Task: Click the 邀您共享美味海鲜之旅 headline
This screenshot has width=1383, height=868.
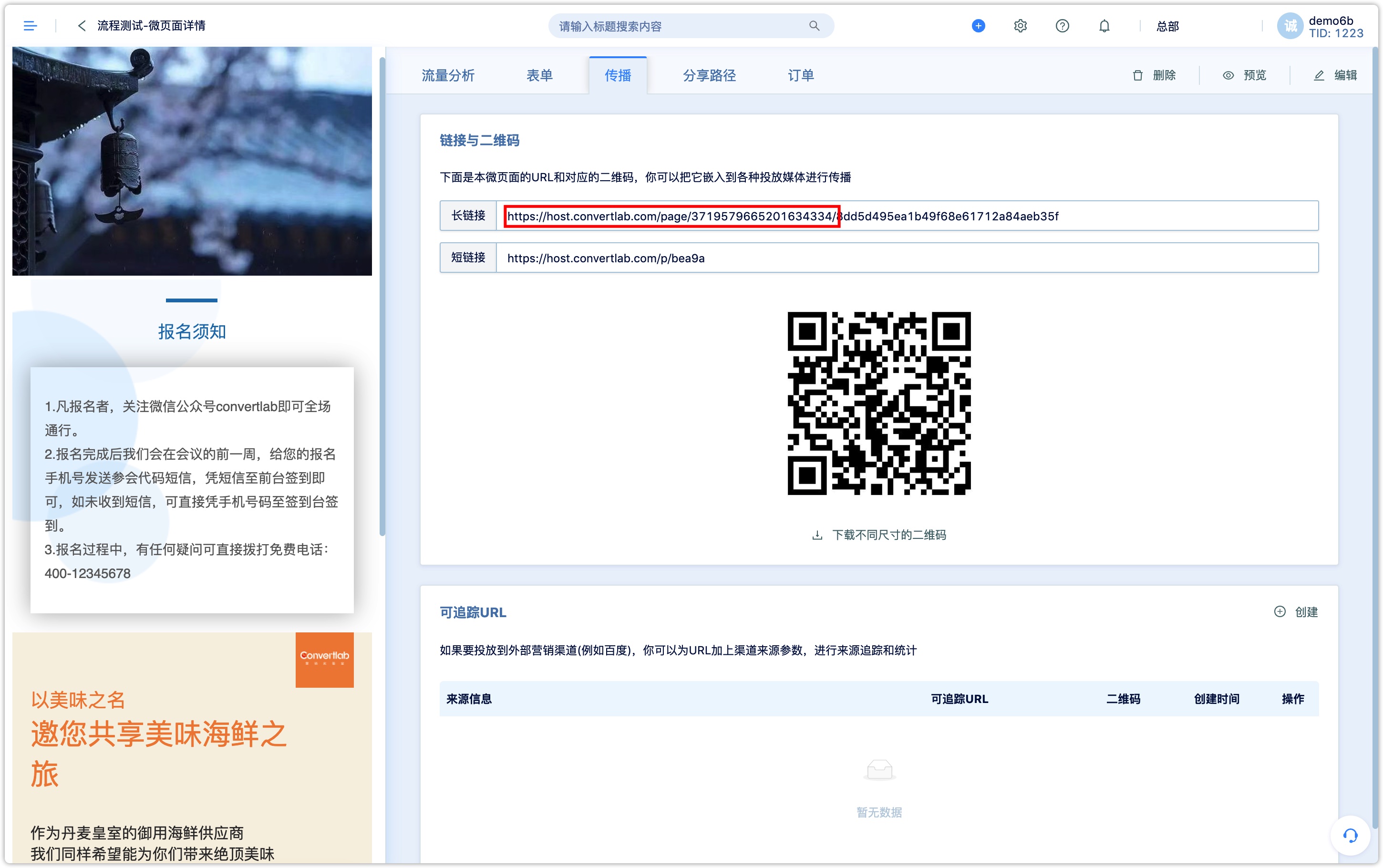Action: 158,753
